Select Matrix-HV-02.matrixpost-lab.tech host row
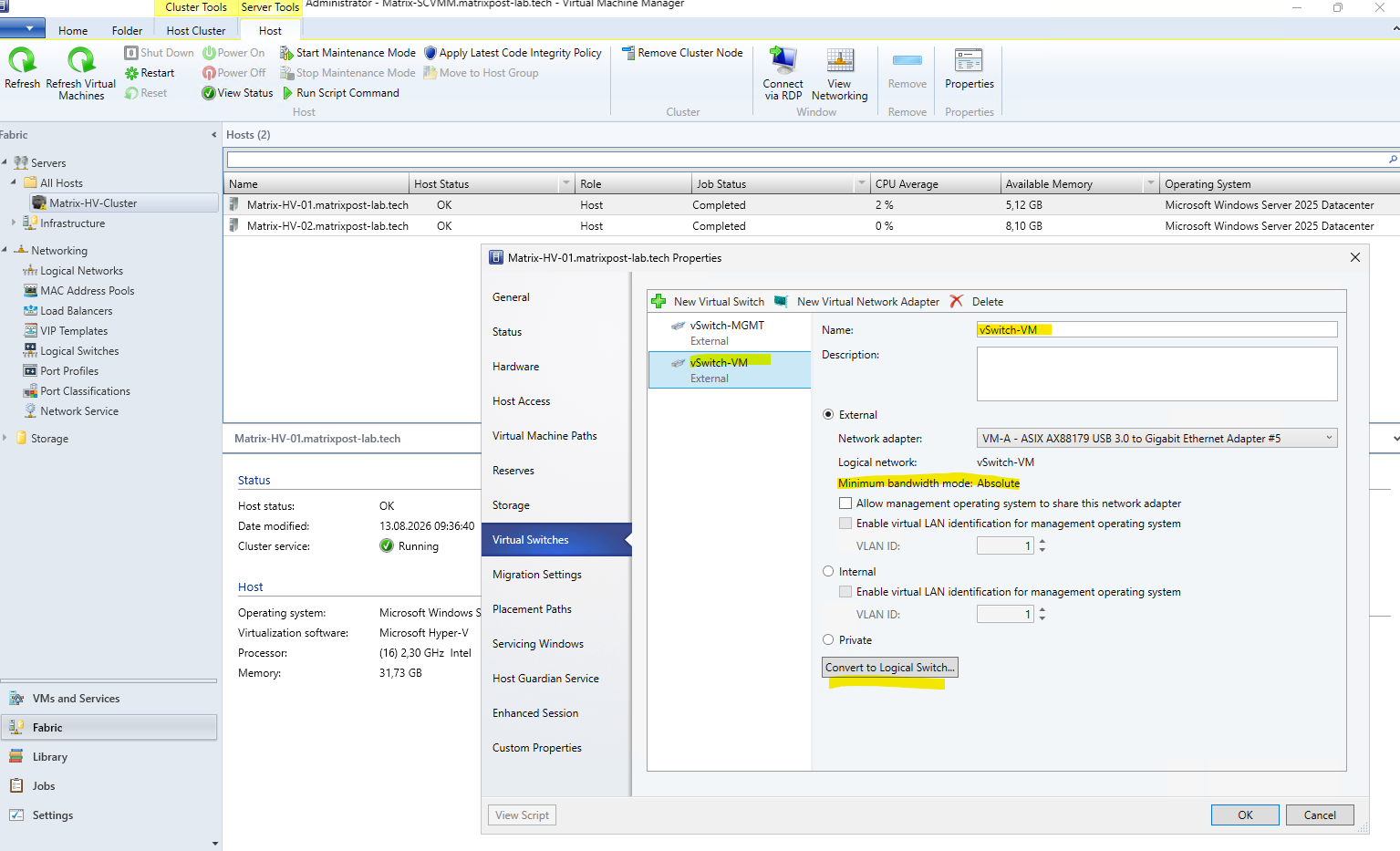Image resolution: width=1400 pixels, height=851 pixels. (812, 226)
